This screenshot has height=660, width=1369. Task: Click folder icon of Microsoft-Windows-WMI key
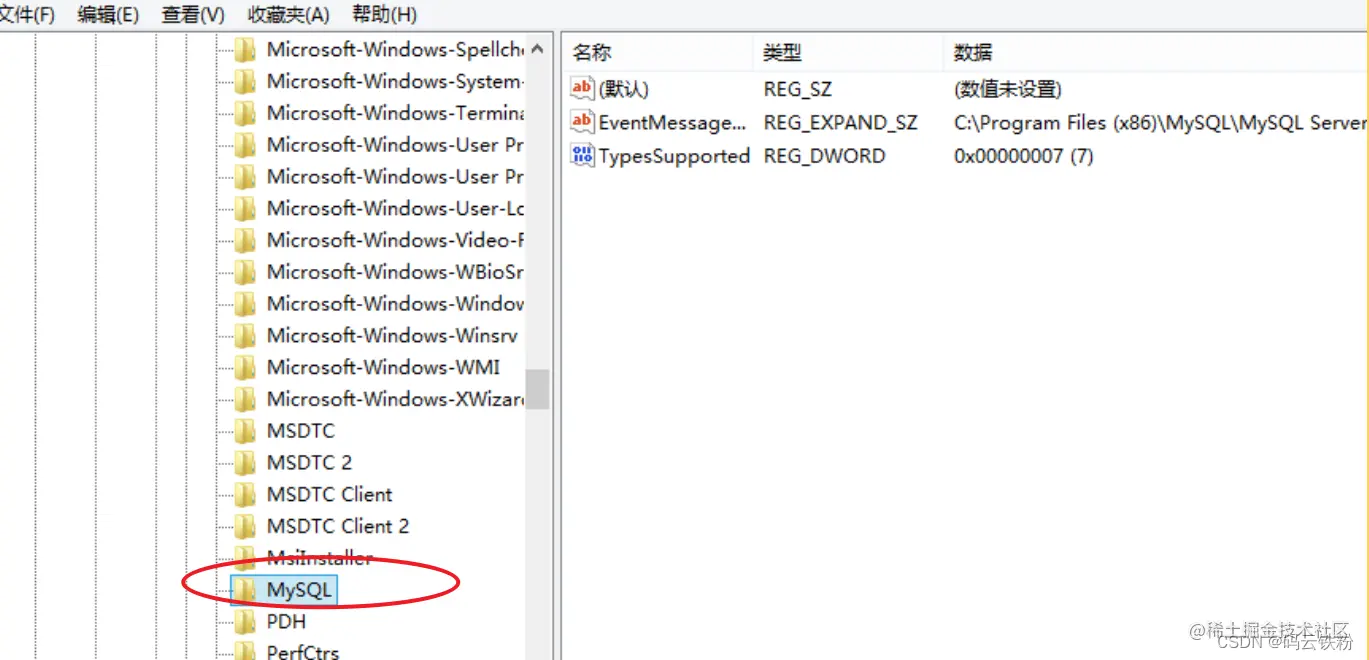click(x=244, y=367)
